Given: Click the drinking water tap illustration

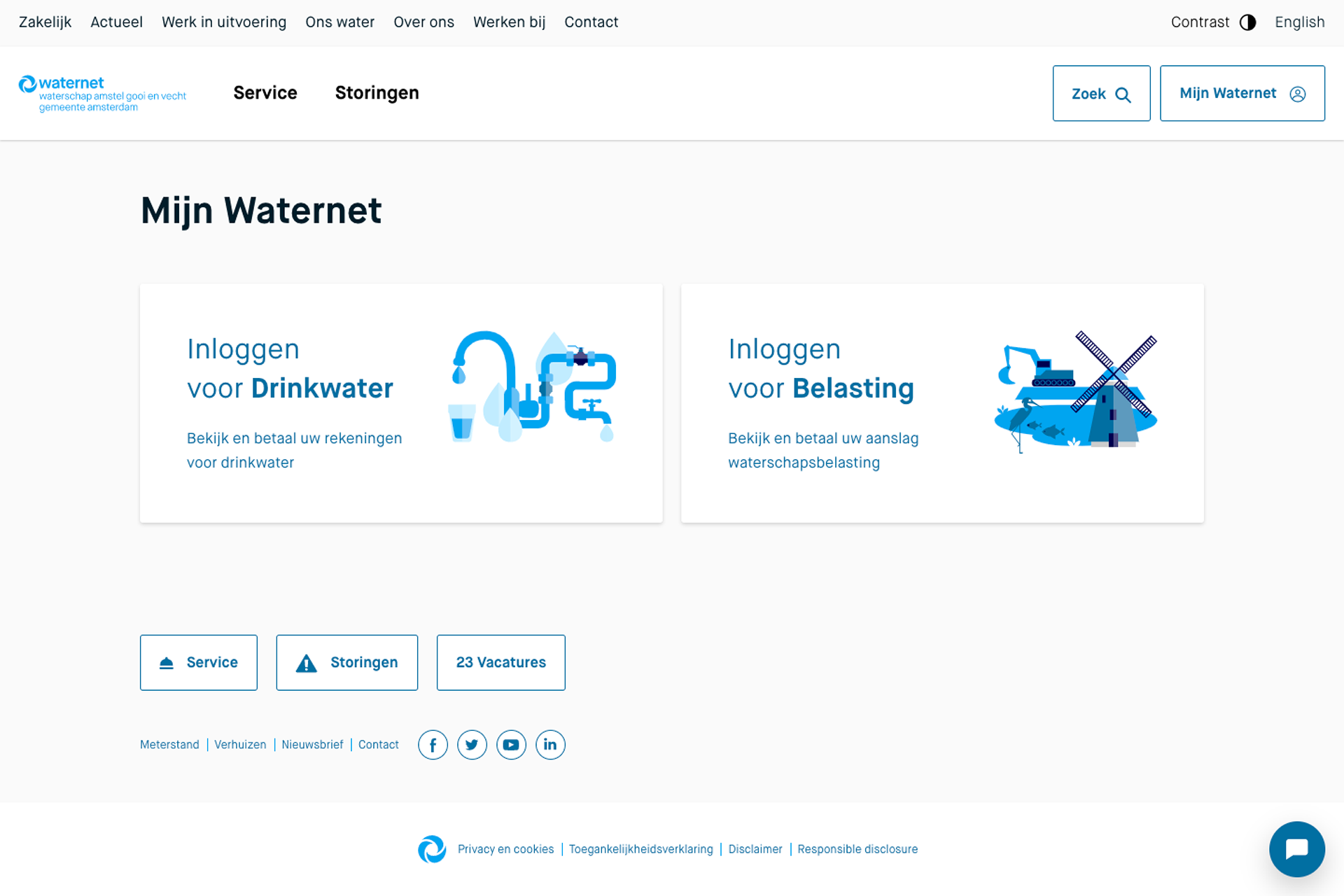Looking at the screenshot, I should [532, 386].
